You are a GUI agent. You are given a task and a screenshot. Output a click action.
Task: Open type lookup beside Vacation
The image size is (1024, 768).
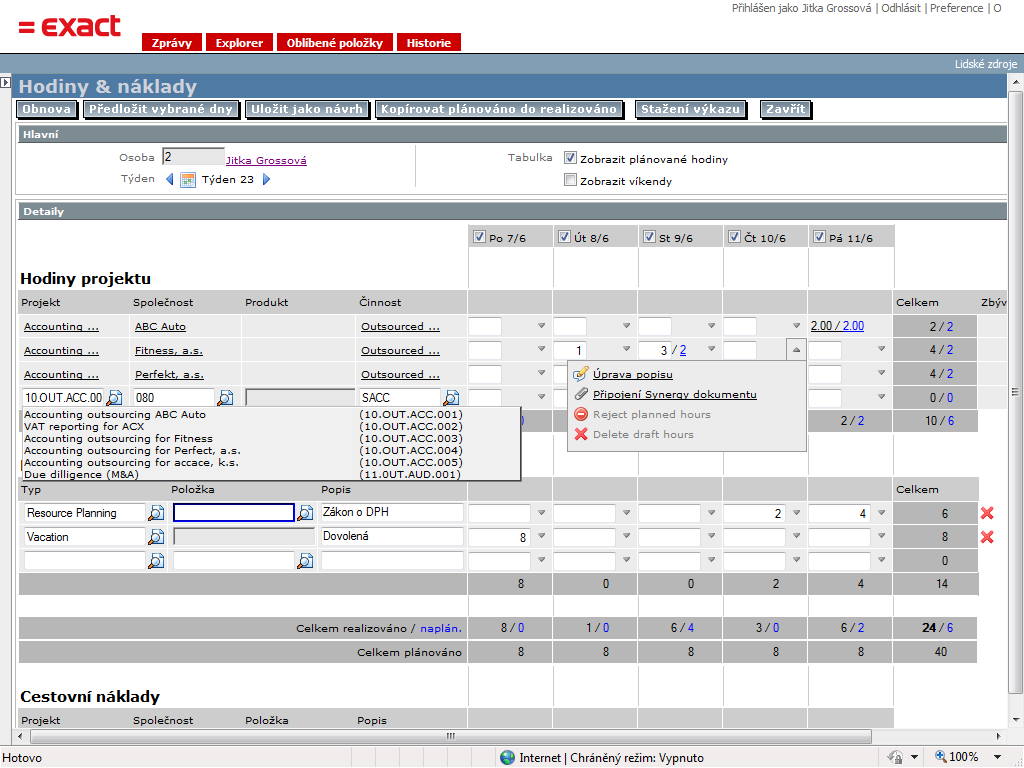click(156, 537)
